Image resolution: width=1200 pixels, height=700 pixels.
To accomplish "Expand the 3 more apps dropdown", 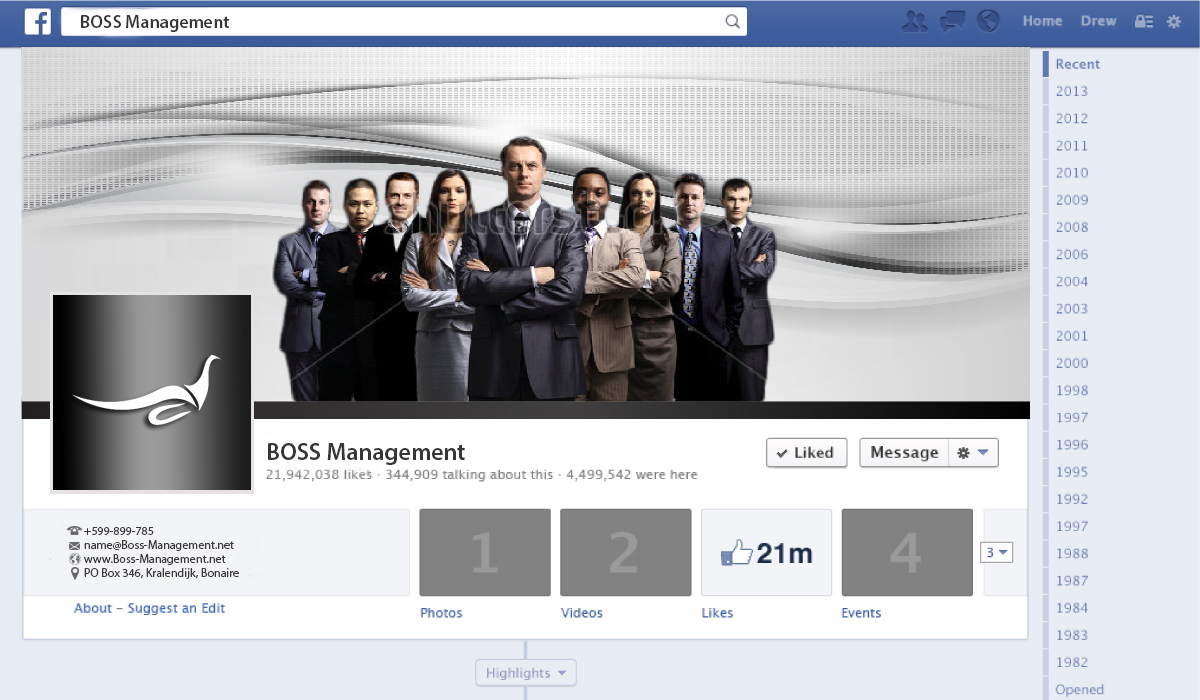I will [x=997, y=552].
